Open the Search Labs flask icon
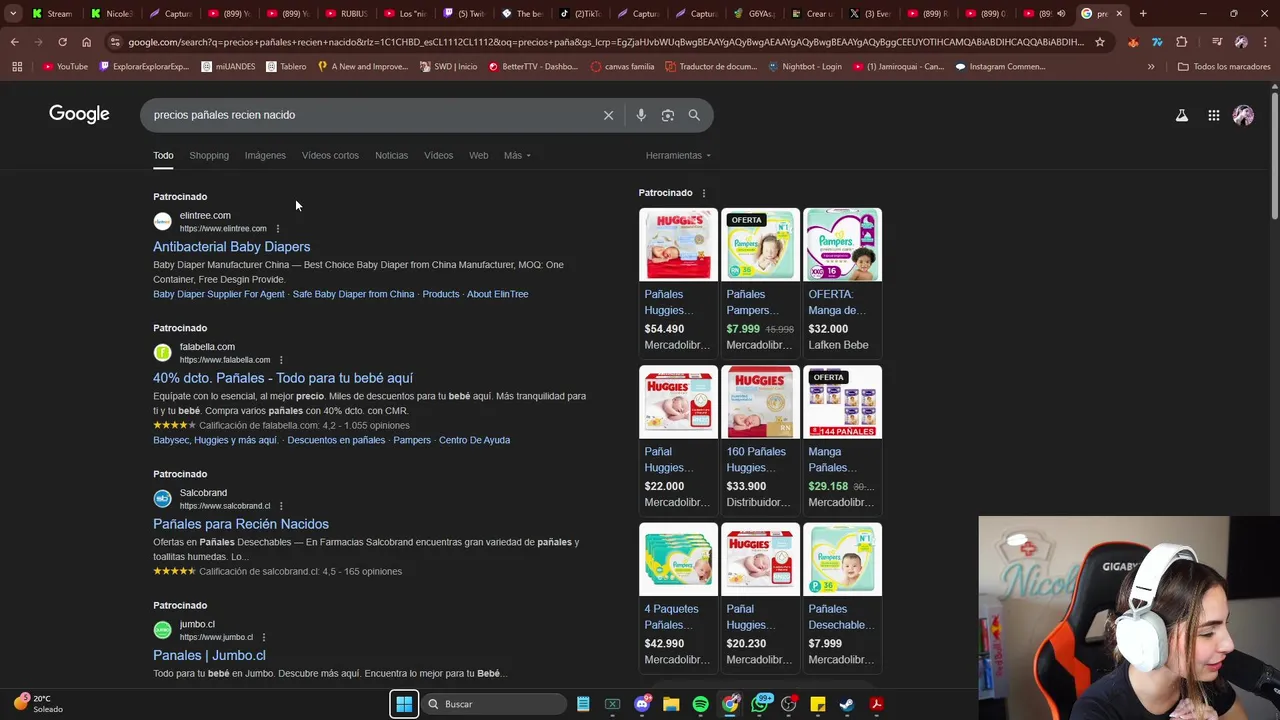Screen dimensions: 1280x720 [x=1182, y=115]
